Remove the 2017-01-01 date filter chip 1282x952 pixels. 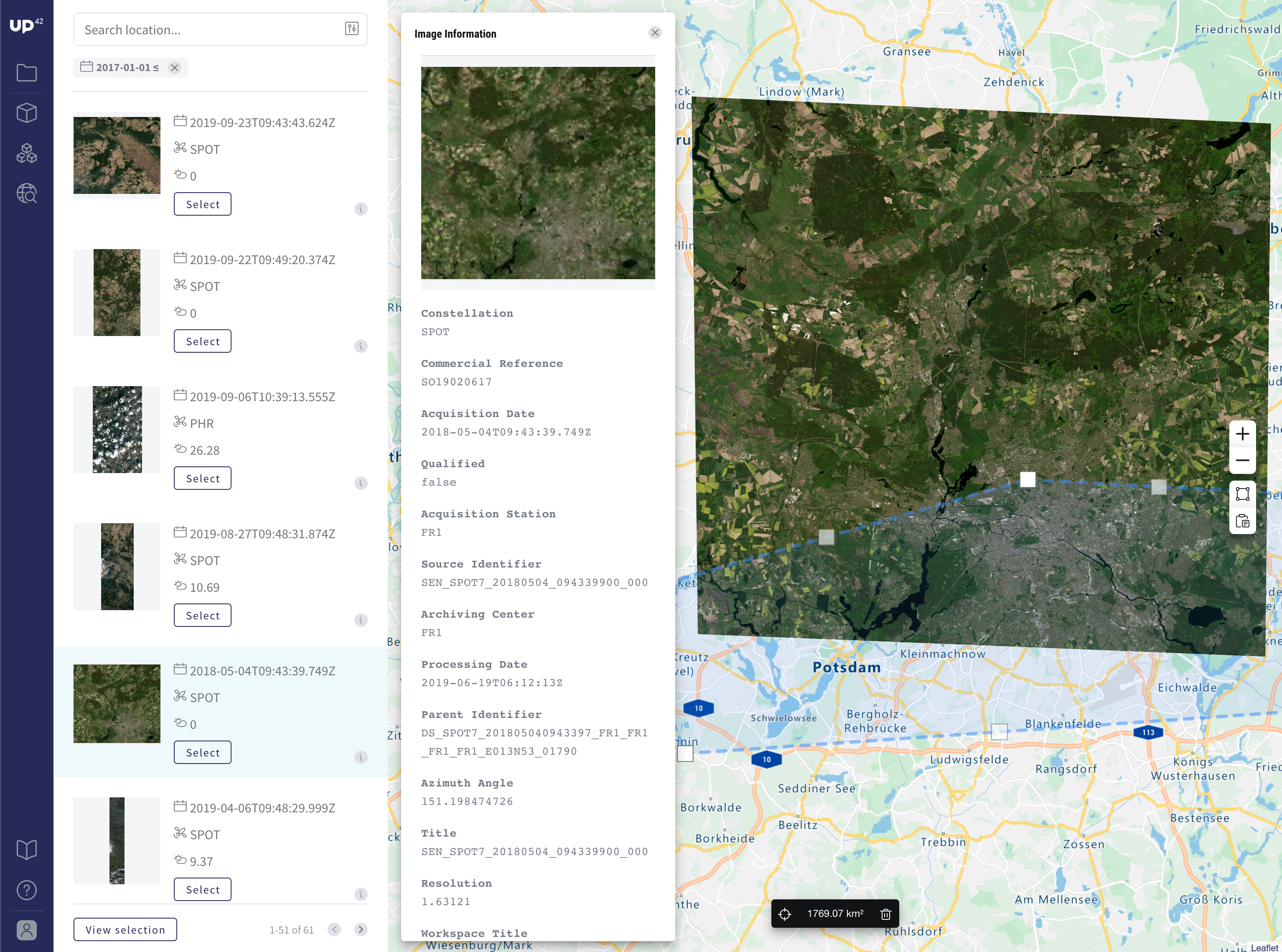[x=175, y=67]
